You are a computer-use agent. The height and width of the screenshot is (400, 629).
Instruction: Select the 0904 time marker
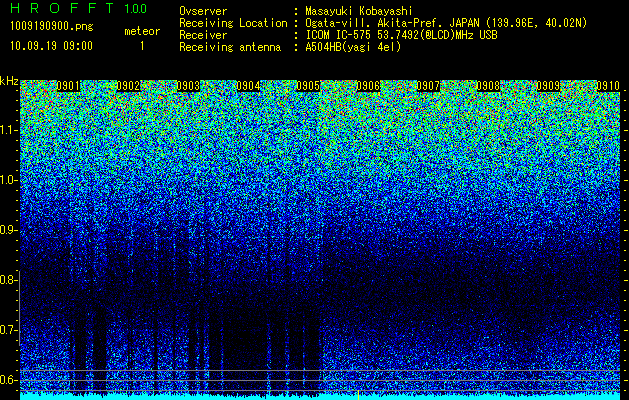[248, 86]
